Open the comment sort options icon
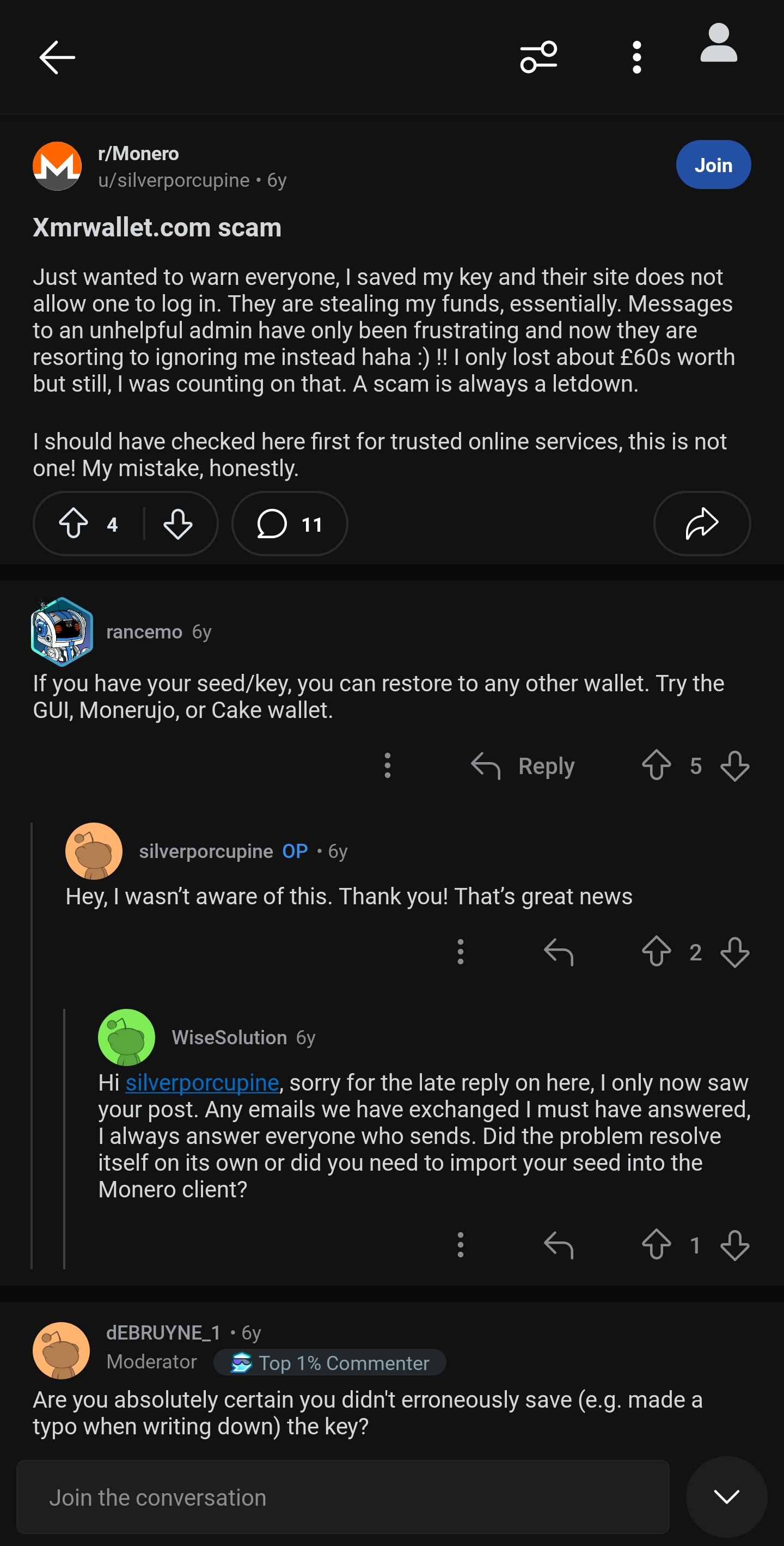Image resolution: width=784 pixels, height=1546 pixels. point(538,58)
